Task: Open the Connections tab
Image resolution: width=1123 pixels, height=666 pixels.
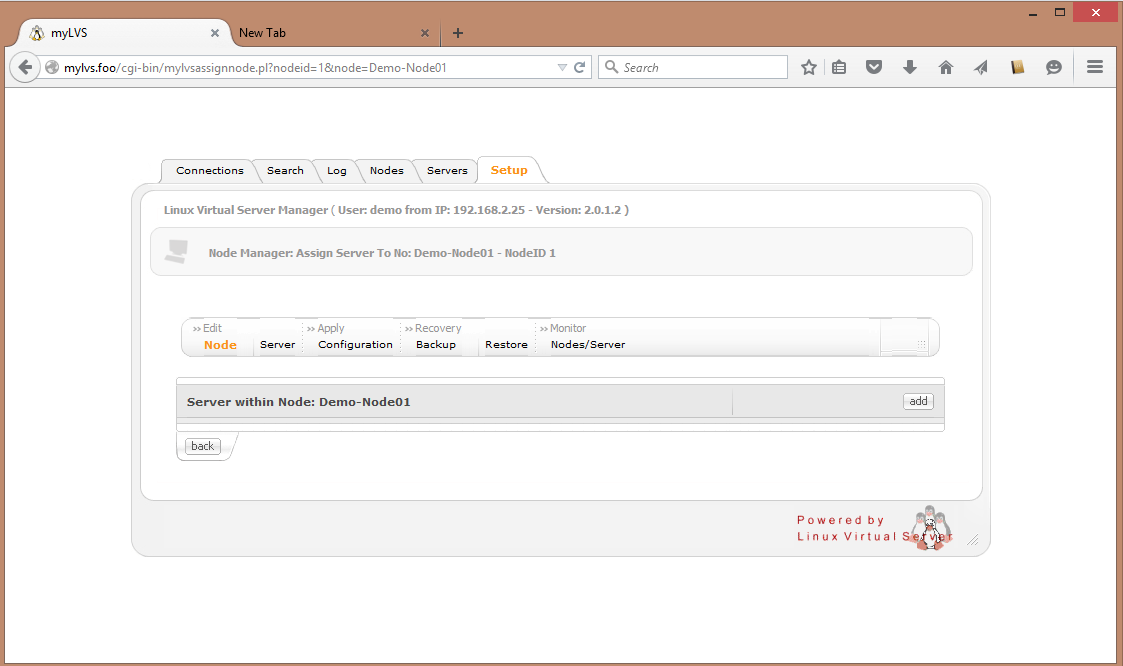Action: coord(209,171)
